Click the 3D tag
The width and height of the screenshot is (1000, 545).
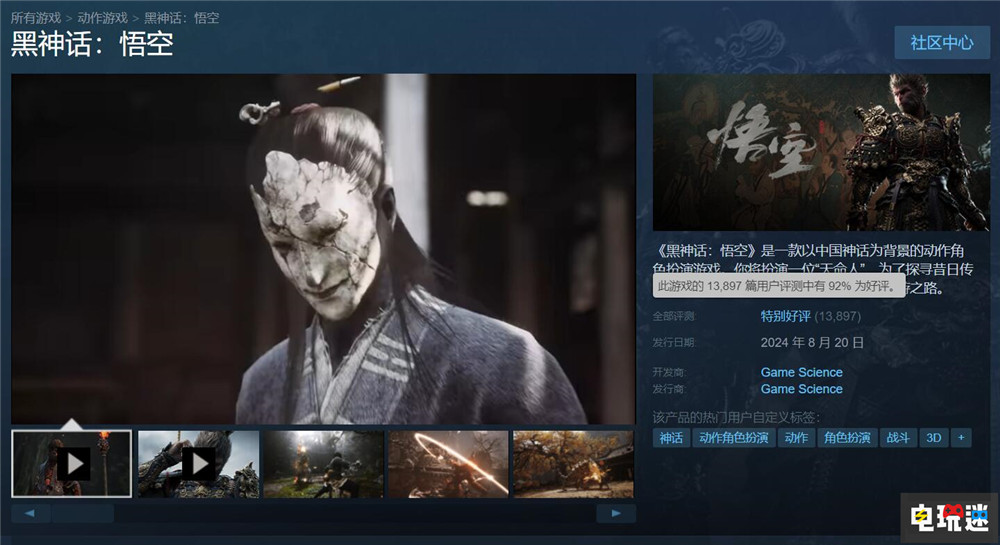[933, 438]
